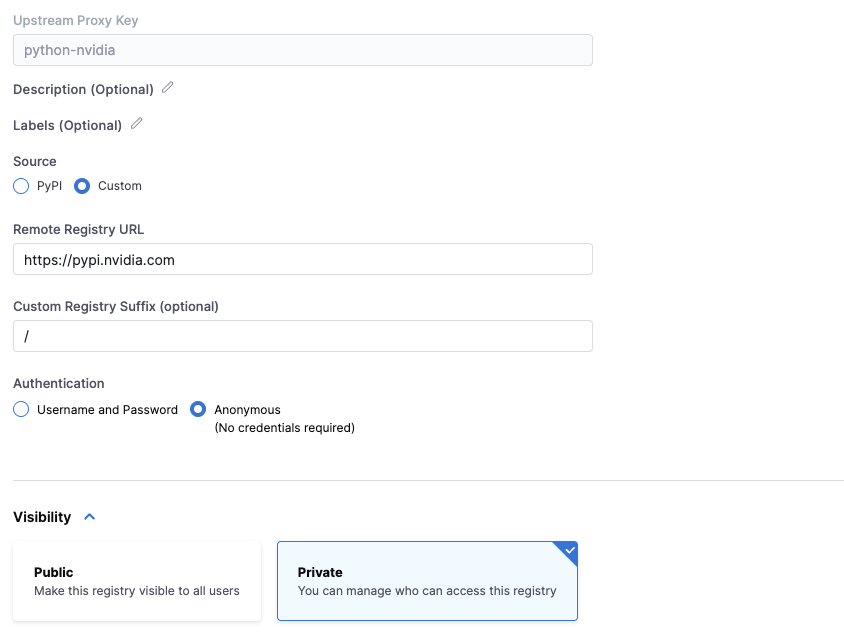
Task: Click the Labels (Optional) label text
Action: click(67, 126)
